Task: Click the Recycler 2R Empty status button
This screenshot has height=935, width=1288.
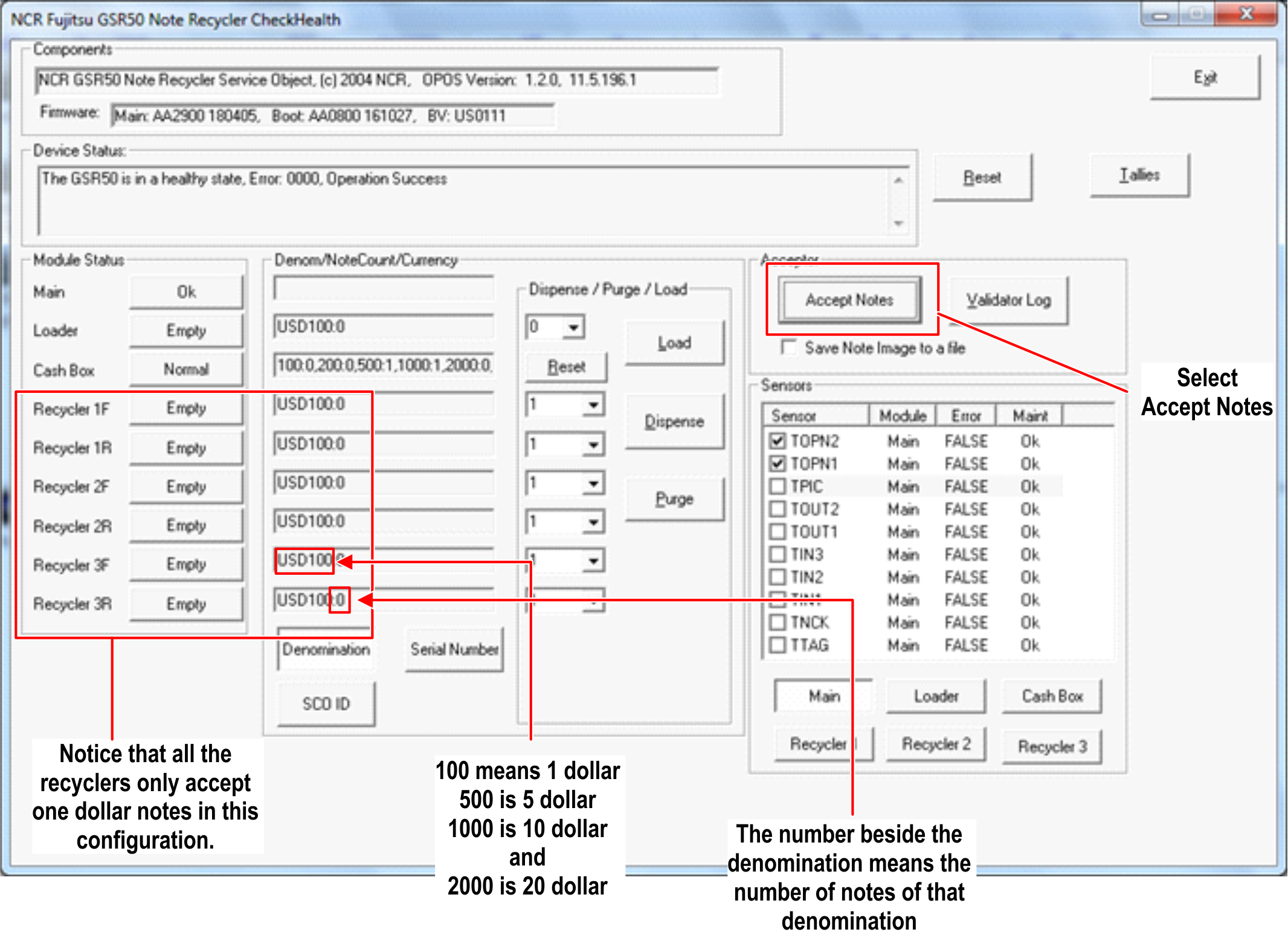Action: [x=186, y=525]
